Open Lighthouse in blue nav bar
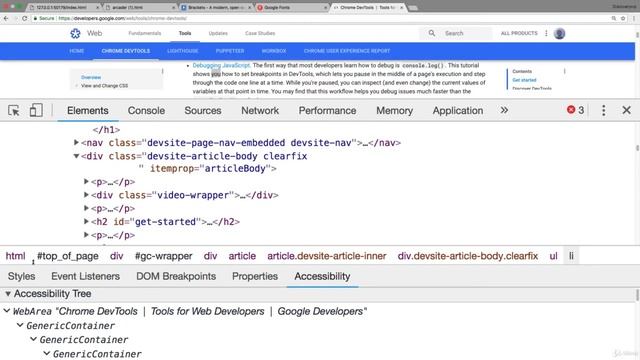This screenshot has height=360, width=640. [x=182, y=51]
